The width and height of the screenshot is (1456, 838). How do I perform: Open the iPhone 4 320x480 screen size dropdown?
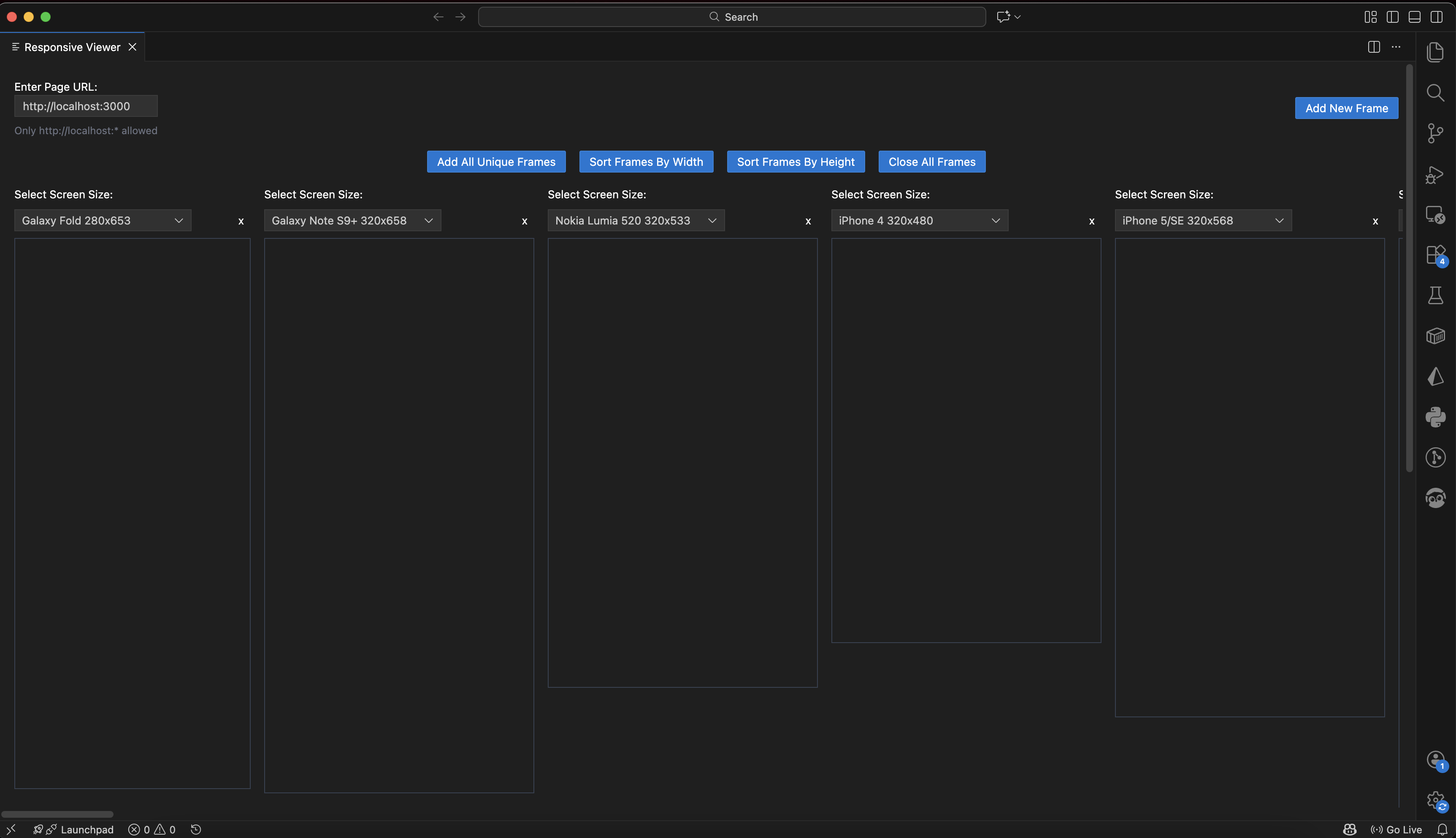[x=918, y=220]
